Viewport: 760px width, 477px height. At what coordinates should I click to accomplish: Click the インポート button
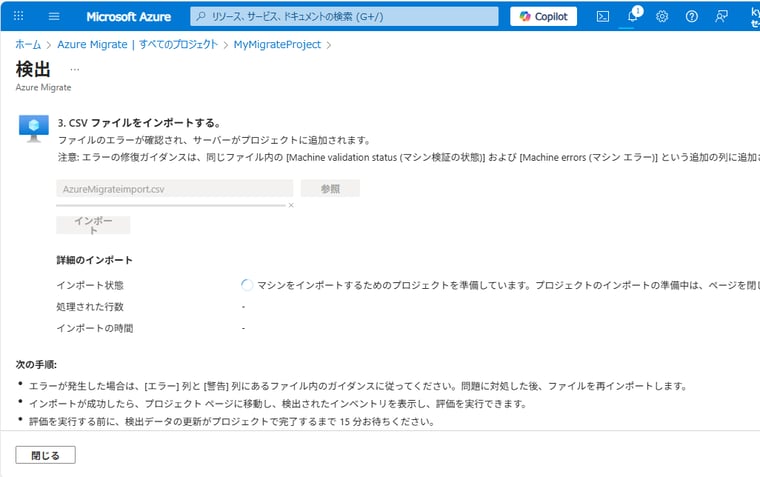coord(93,225)
